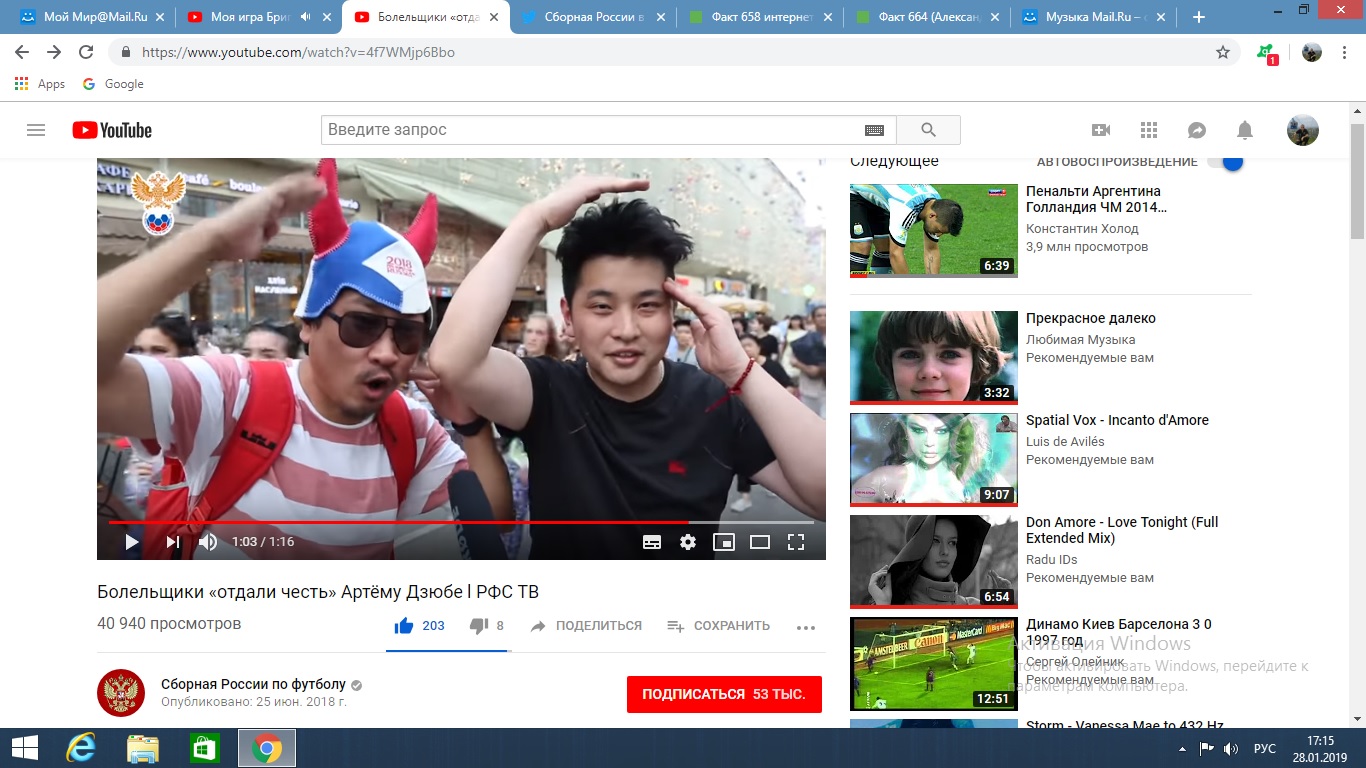Switch to the Факт 664 tab
Screen dimensions: 1366x768
click(926, 17)
